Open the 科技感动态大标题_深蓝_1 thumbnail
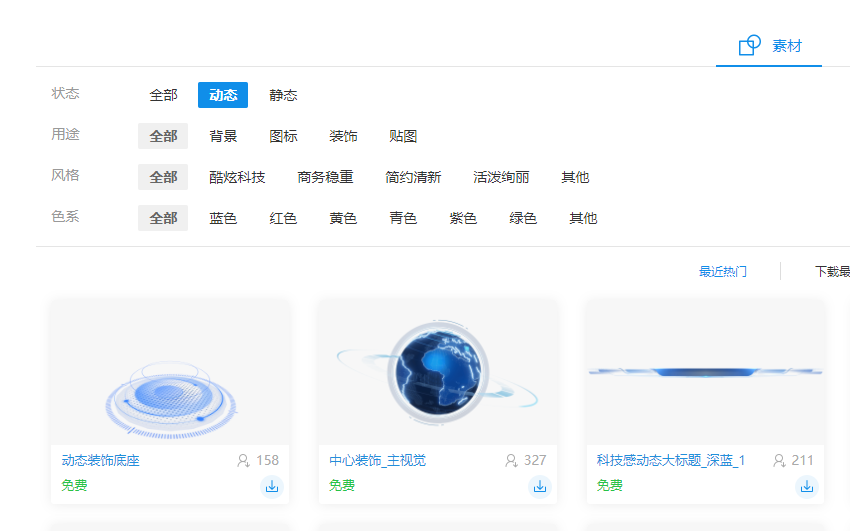The width and height of the screenshot is (850, 531). (x=705, y=372)
